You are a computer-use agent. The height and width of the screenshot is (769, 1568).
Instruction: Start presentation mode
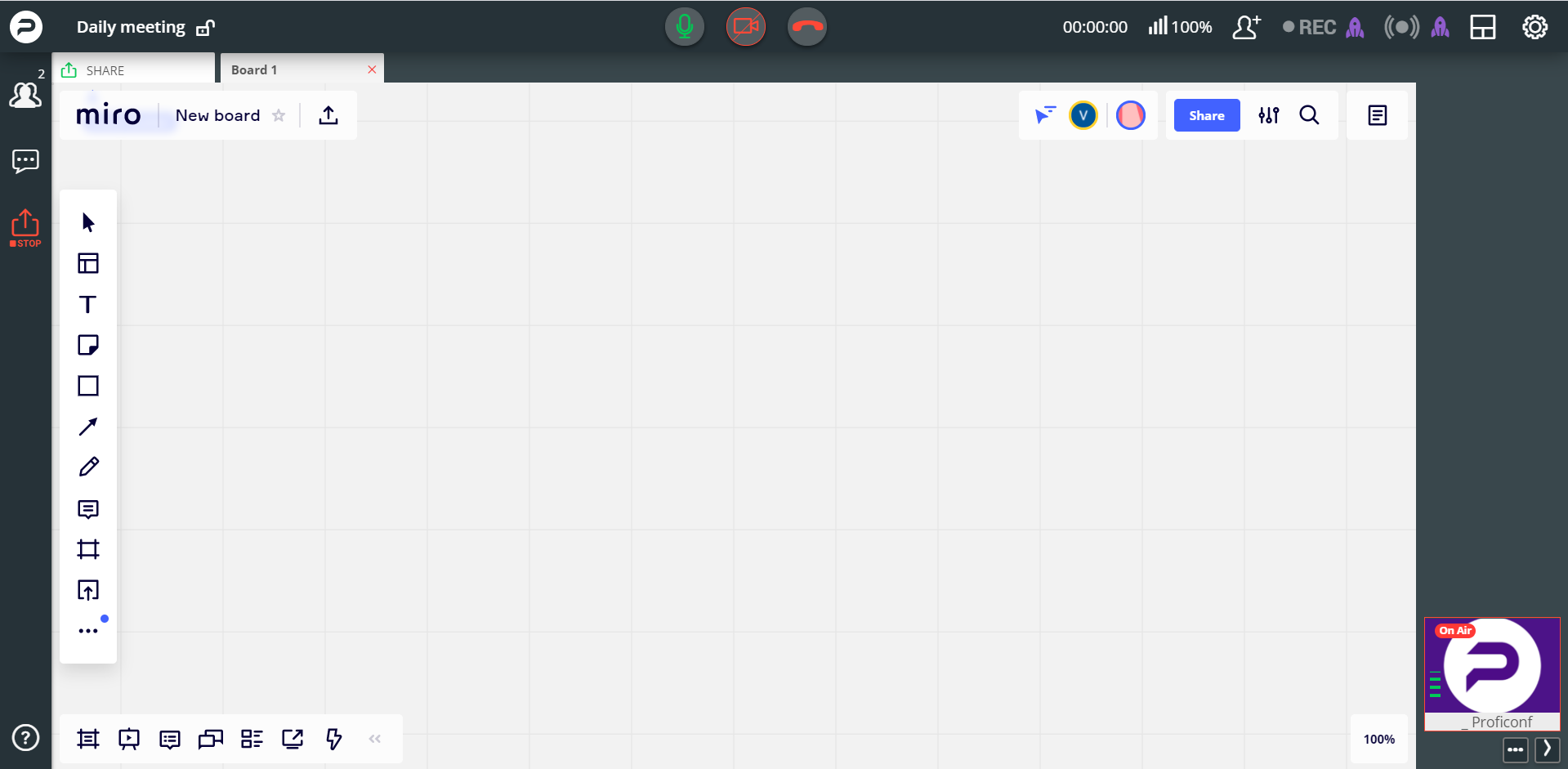click(129, 740)
